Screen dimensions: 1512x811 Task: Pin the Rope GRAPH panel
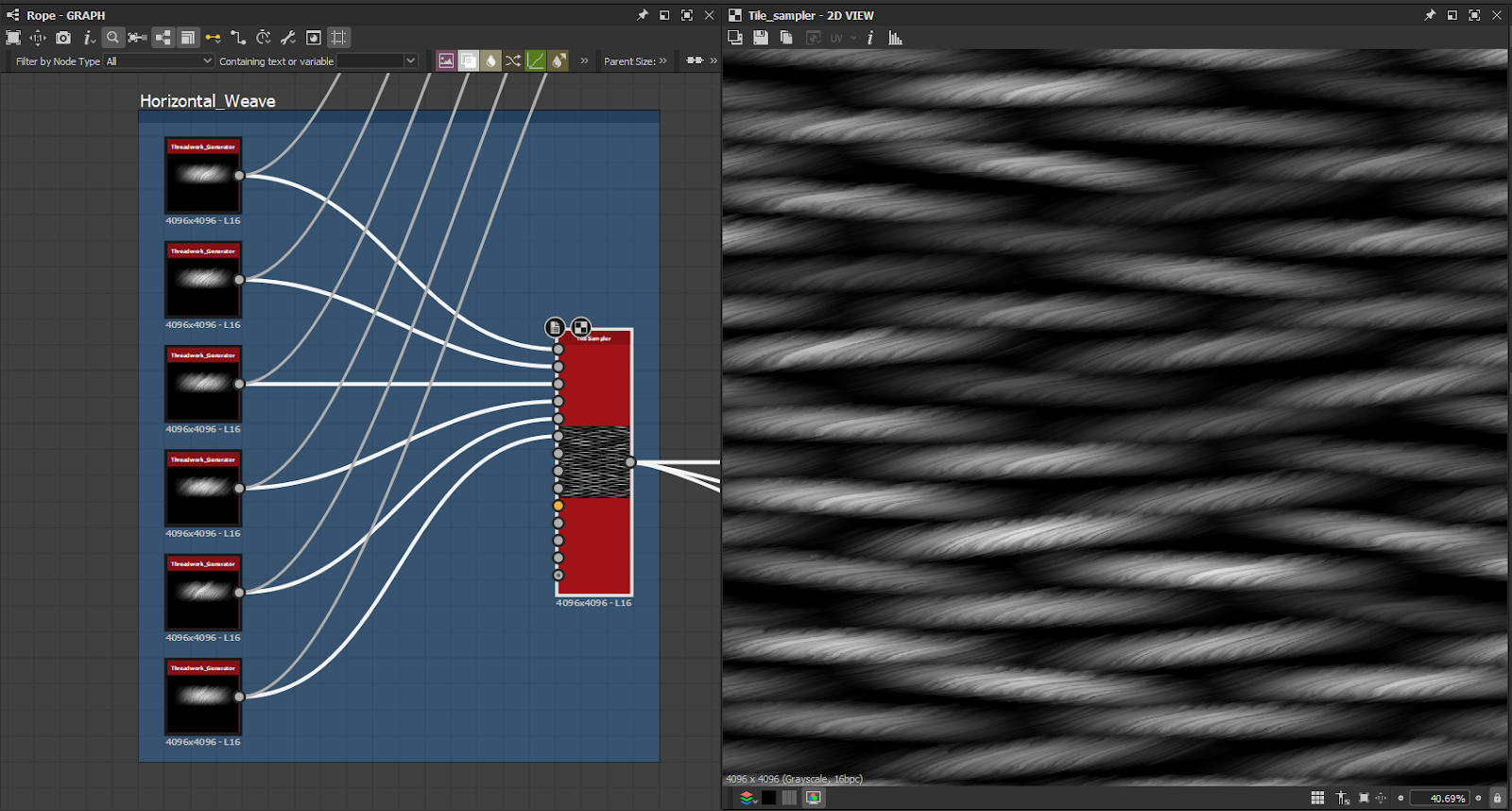point(643,15)
